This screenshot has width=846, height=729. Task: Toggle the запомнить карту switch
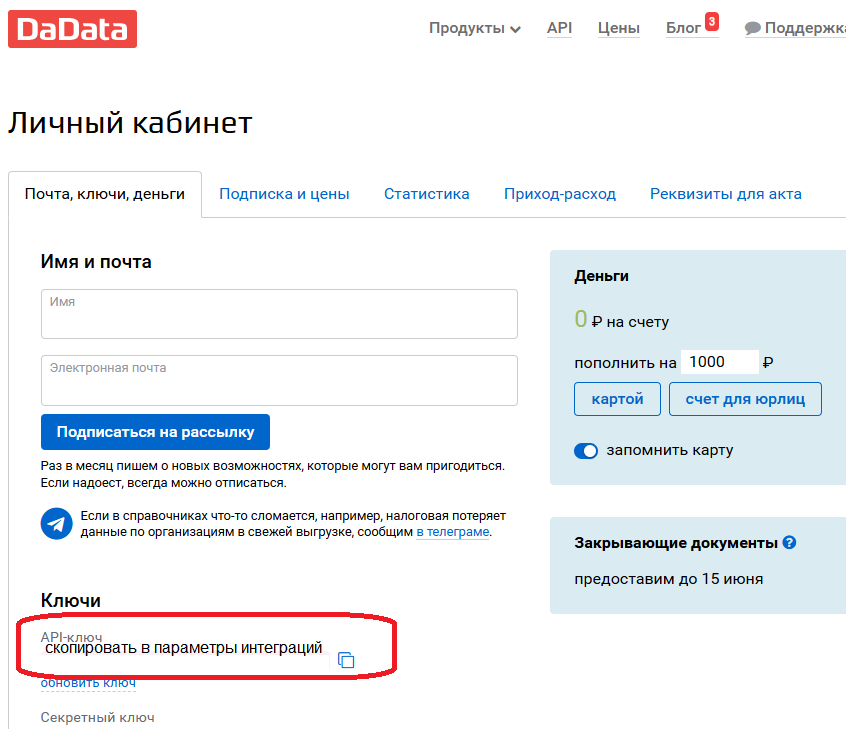[586, 451]
